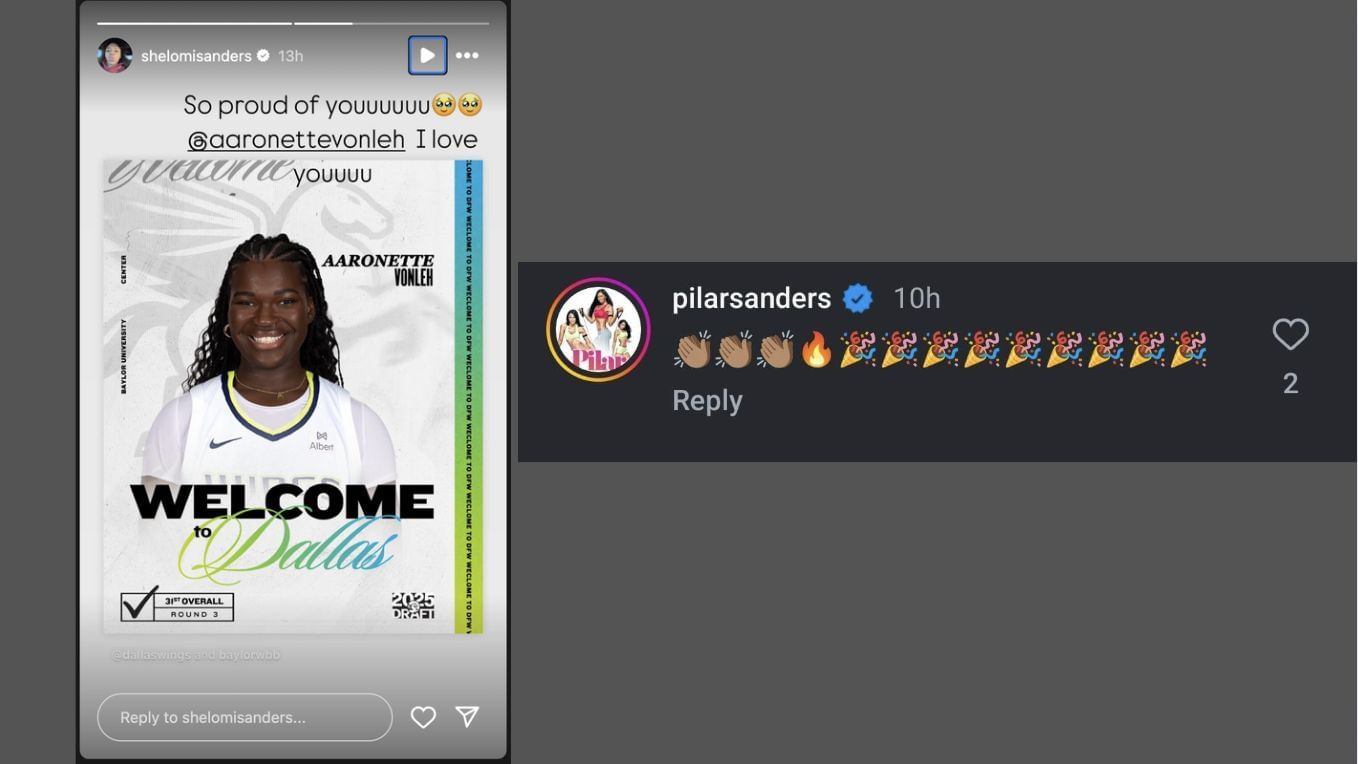The height and width of the screenshot is (764, 1358).
Task: Jump to the last story progress segment
Action: (x=391, y=23)
